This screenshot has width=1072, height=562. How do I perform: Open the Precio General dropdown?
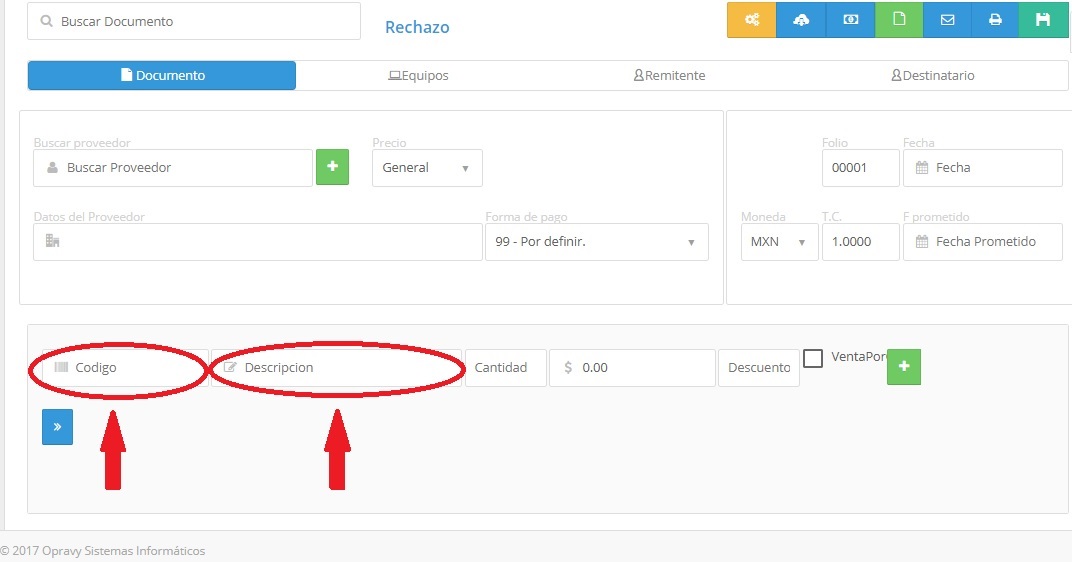[427, 168]
